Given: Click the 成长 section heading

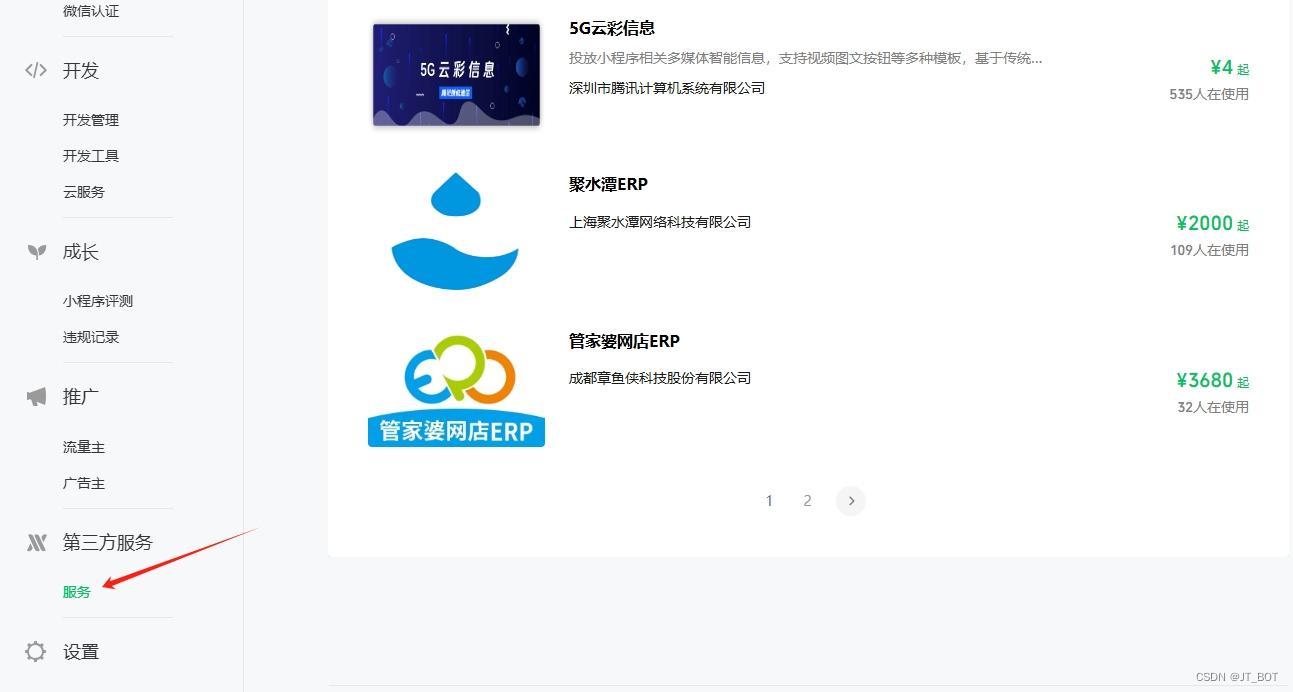Looking at the screenshot, I should pos(81,252).
